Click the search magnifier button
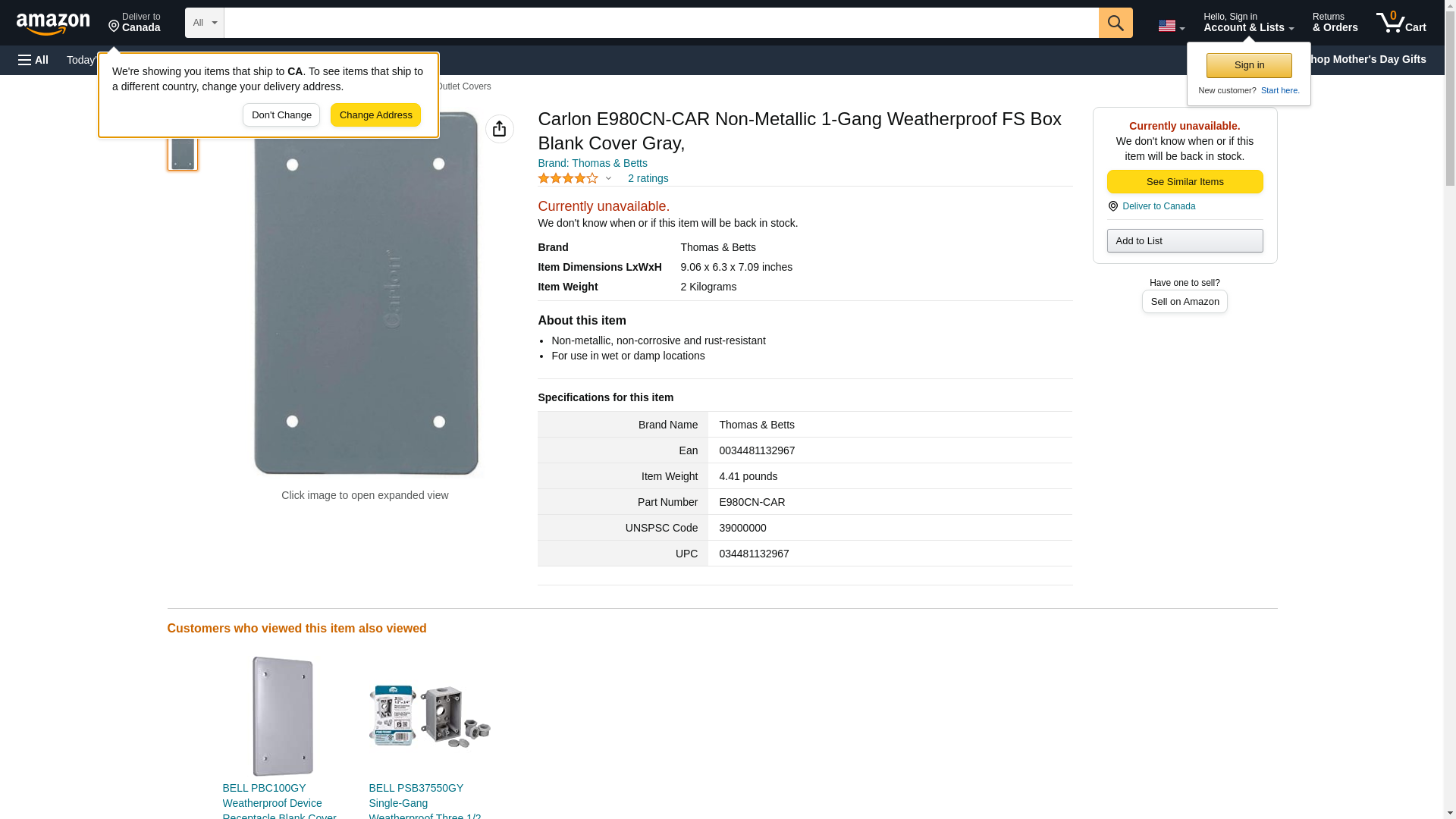The width and height of the screenshot is (1456, 819). tap(1115, 23)
